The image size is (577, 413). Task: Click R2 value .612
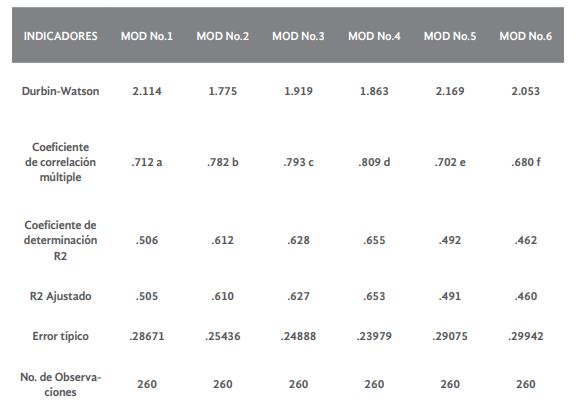223,240
